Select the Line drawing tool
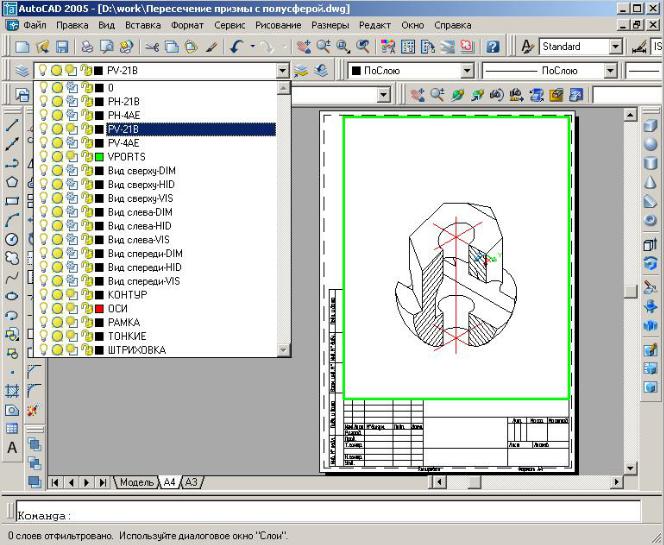This screenshot has height=545, width=664. 12,125
